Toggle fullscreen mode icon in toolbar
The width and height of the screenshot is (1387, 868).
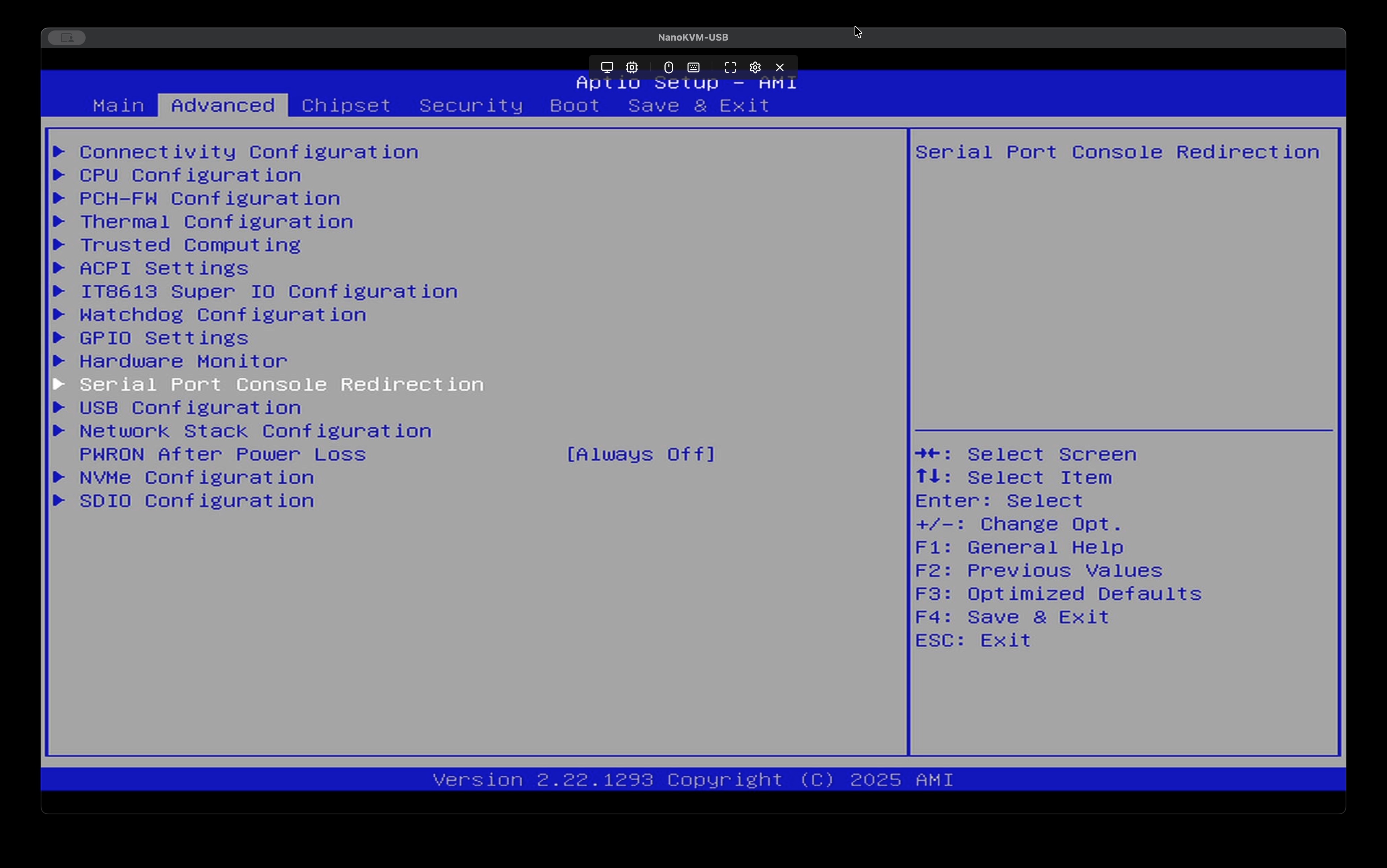(730, 67)
